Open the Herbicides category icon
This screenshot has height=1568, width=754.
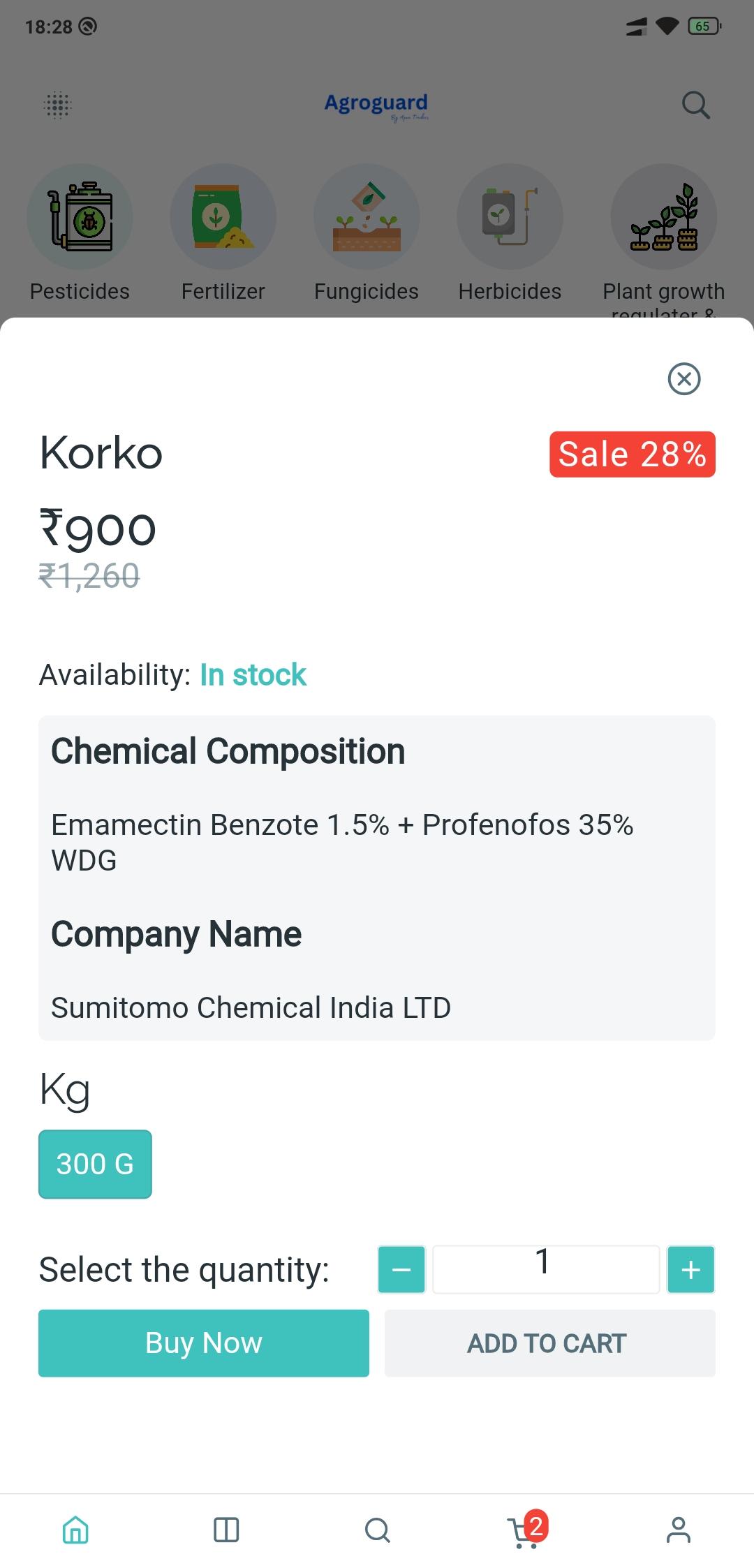tap(510, 216)
